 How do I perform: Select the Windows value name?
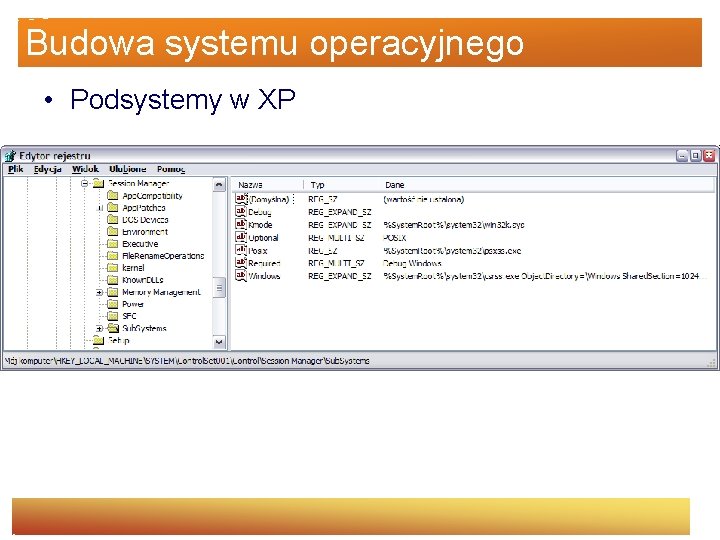click(264, 276)
